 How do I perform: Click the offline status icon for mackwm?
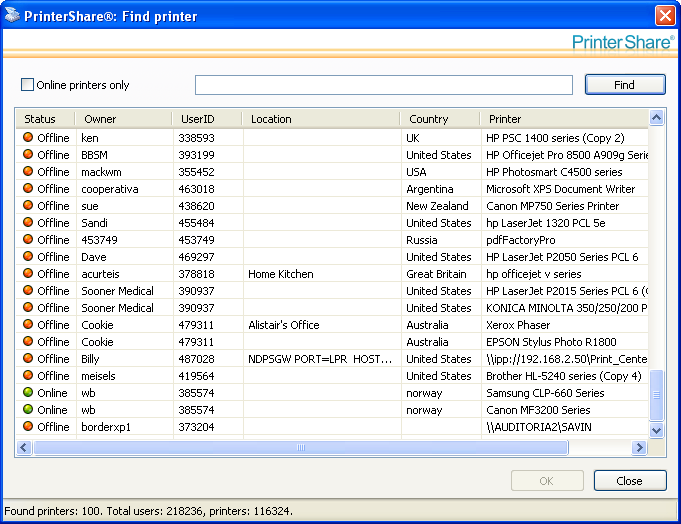coord(28,171)
